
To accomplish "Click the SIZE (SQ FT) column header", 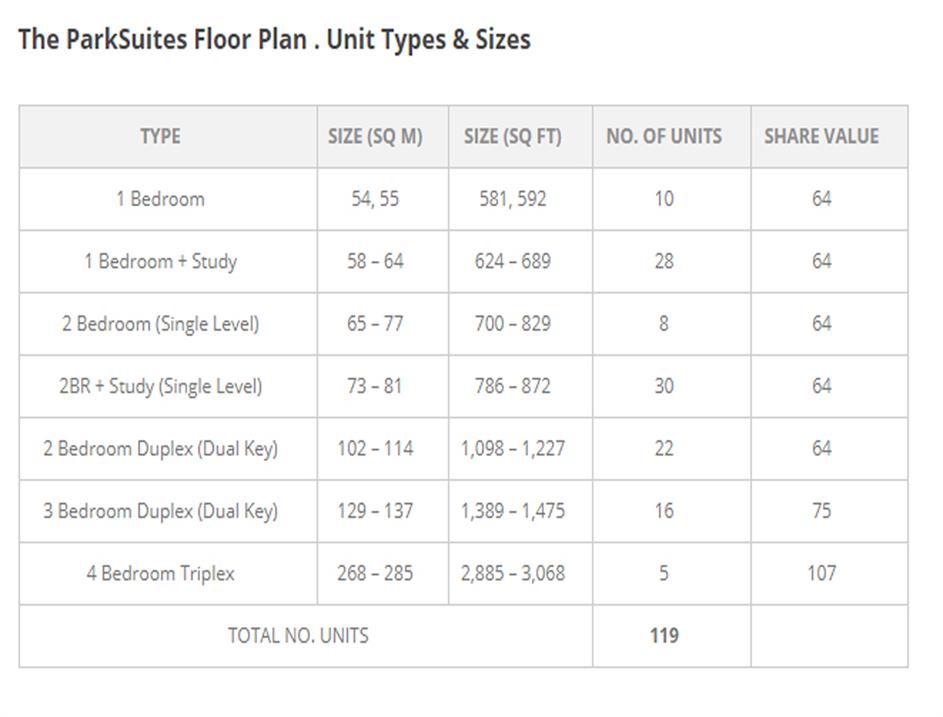I will pos(513,136).
